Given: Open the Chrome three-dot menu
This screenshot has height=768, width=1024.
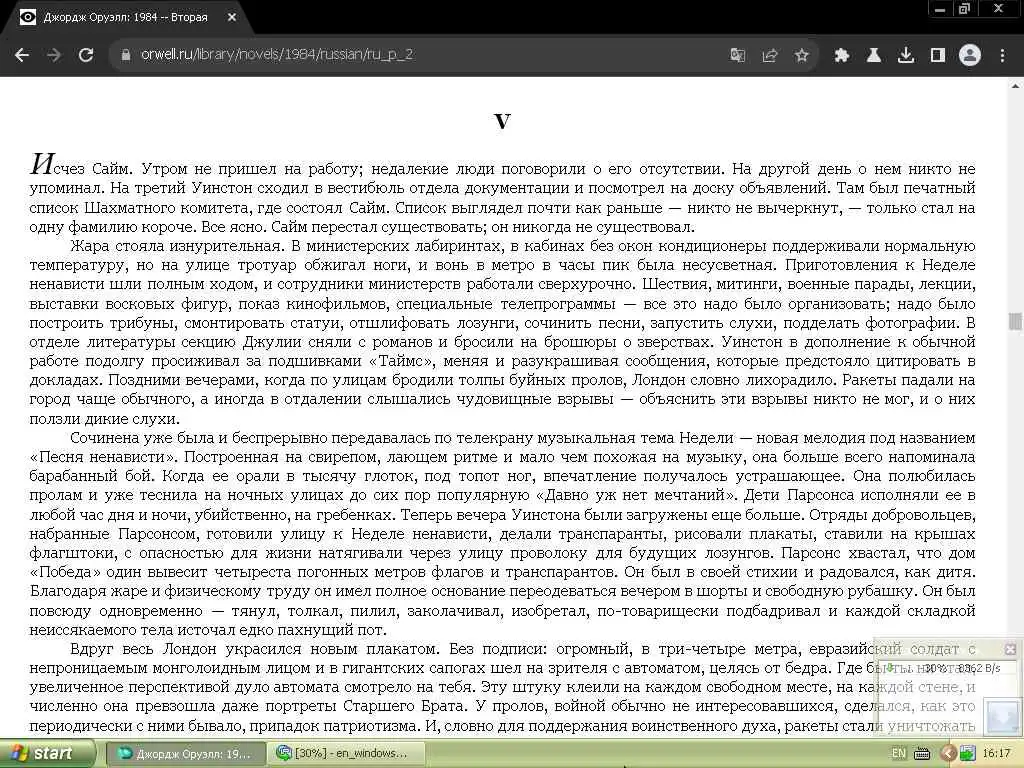Looking at the screenshot, I should click(1002, 55).
